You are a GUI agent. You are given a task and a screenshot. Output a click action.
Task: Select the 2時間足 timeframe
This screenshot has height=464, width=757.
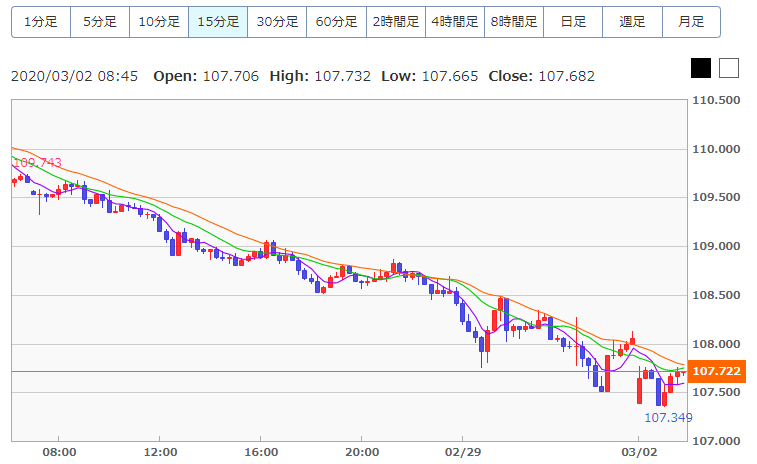(396, 22)
